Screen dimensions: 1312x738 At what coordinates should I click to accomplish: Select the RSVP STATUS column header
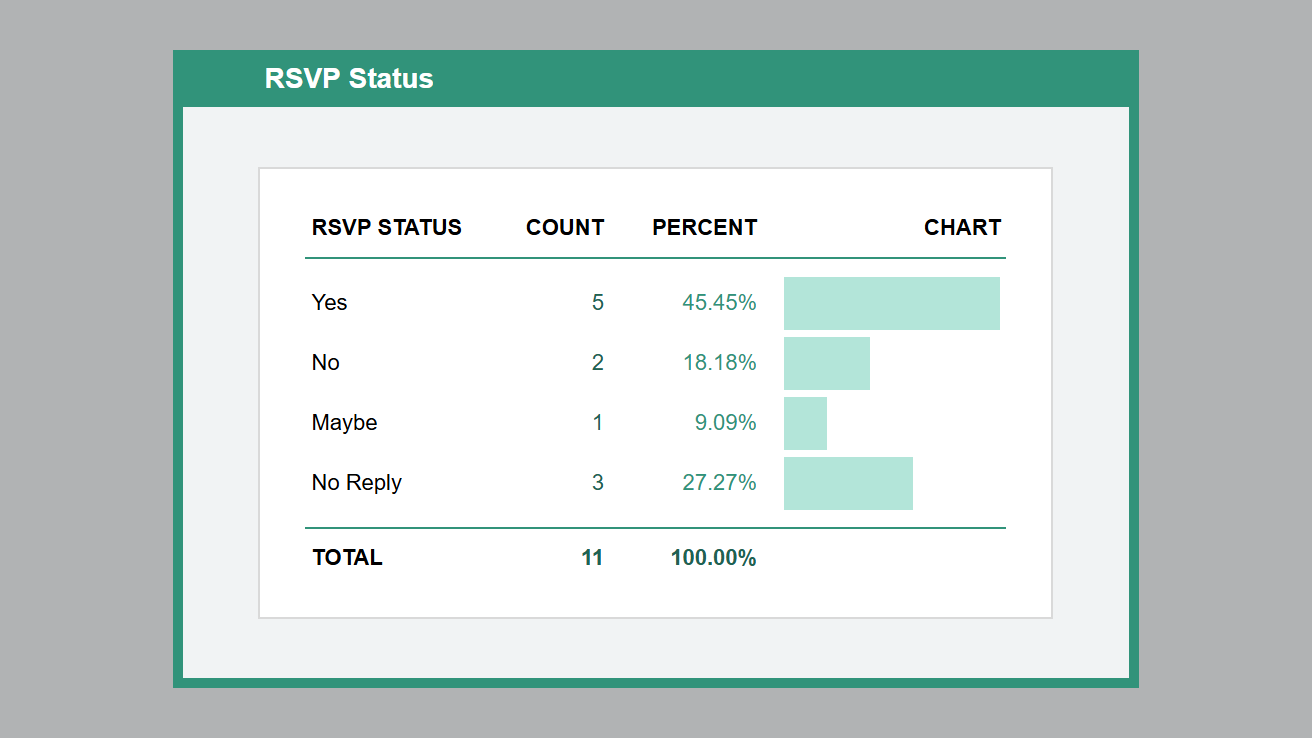click(386, 227)
